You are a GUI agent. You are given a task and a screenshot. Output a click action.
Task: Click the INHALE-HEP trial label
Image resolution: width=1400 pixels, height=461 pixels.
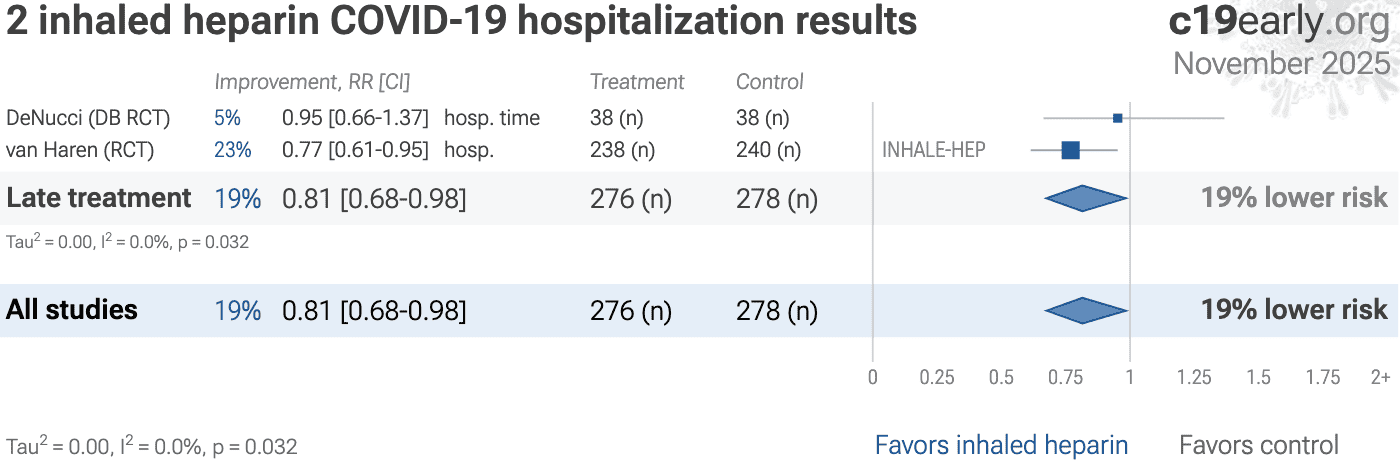pos(933,150)
